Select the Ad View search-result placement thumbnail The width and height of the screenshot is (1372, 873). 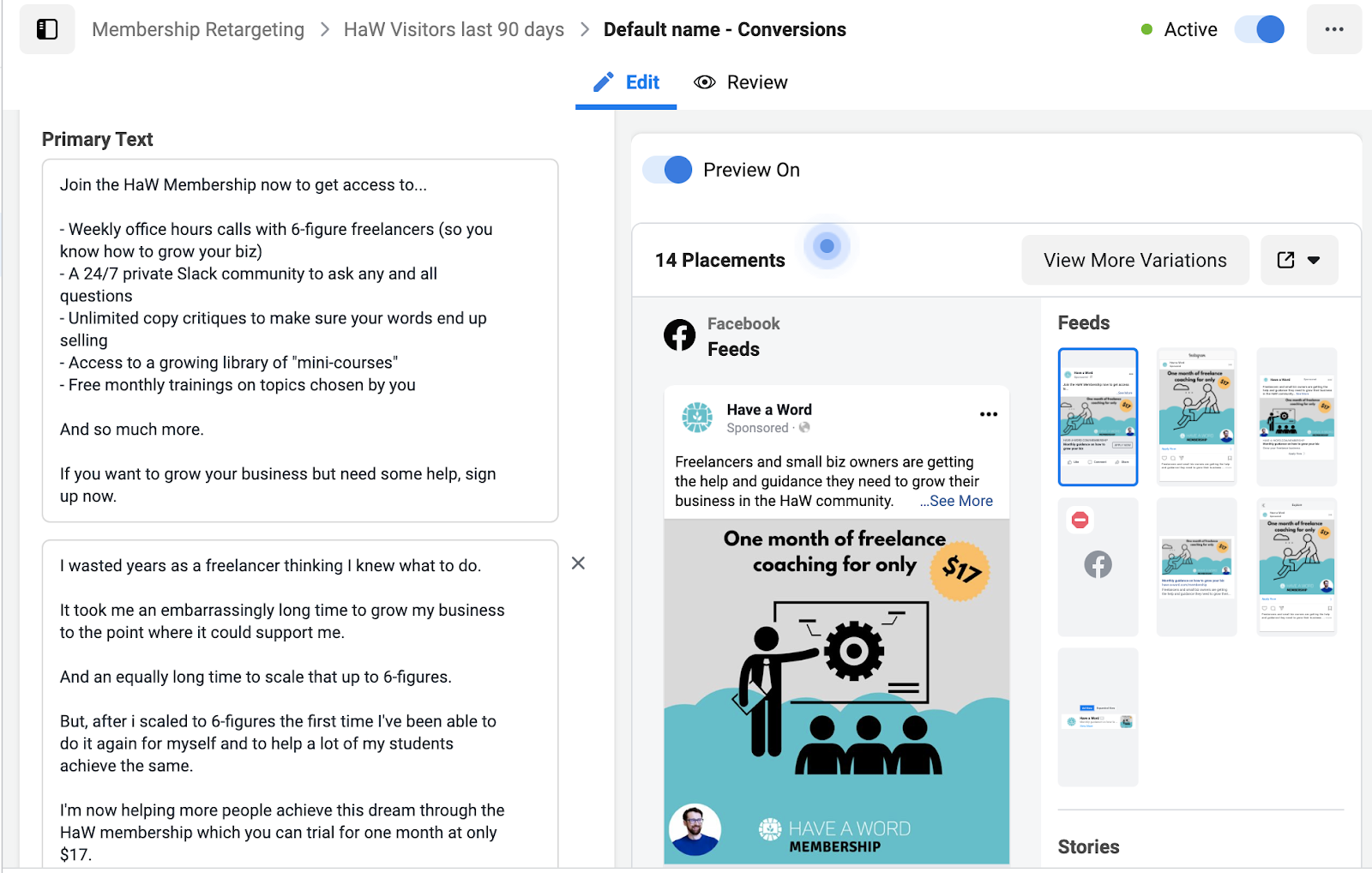pyautogui.click(x=1098, y=717)
